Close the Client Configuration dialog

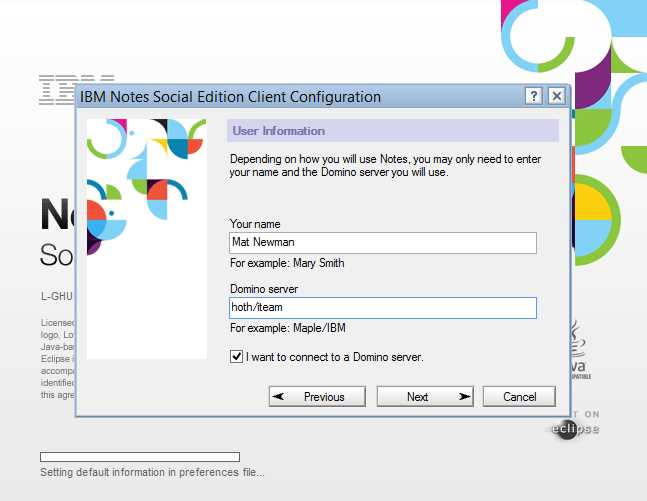pos(556,96)
